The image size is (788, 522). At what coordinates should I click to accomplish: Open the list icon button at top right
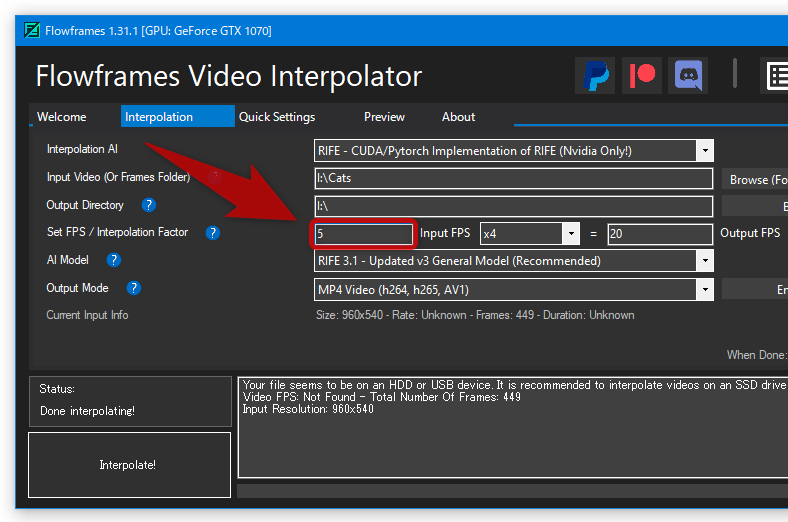pyautogui.click(x=775, y=76)
